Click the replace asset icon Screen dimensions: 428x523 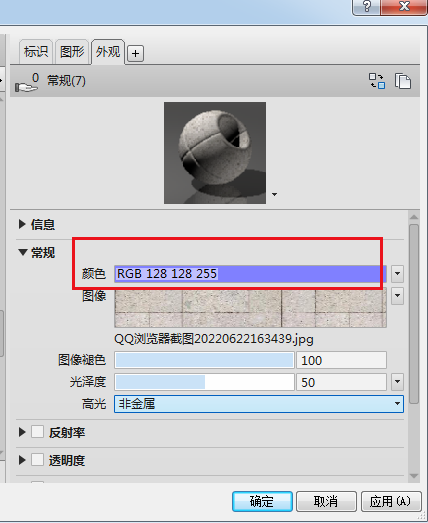pyautogui.click(x=377, y=81)
